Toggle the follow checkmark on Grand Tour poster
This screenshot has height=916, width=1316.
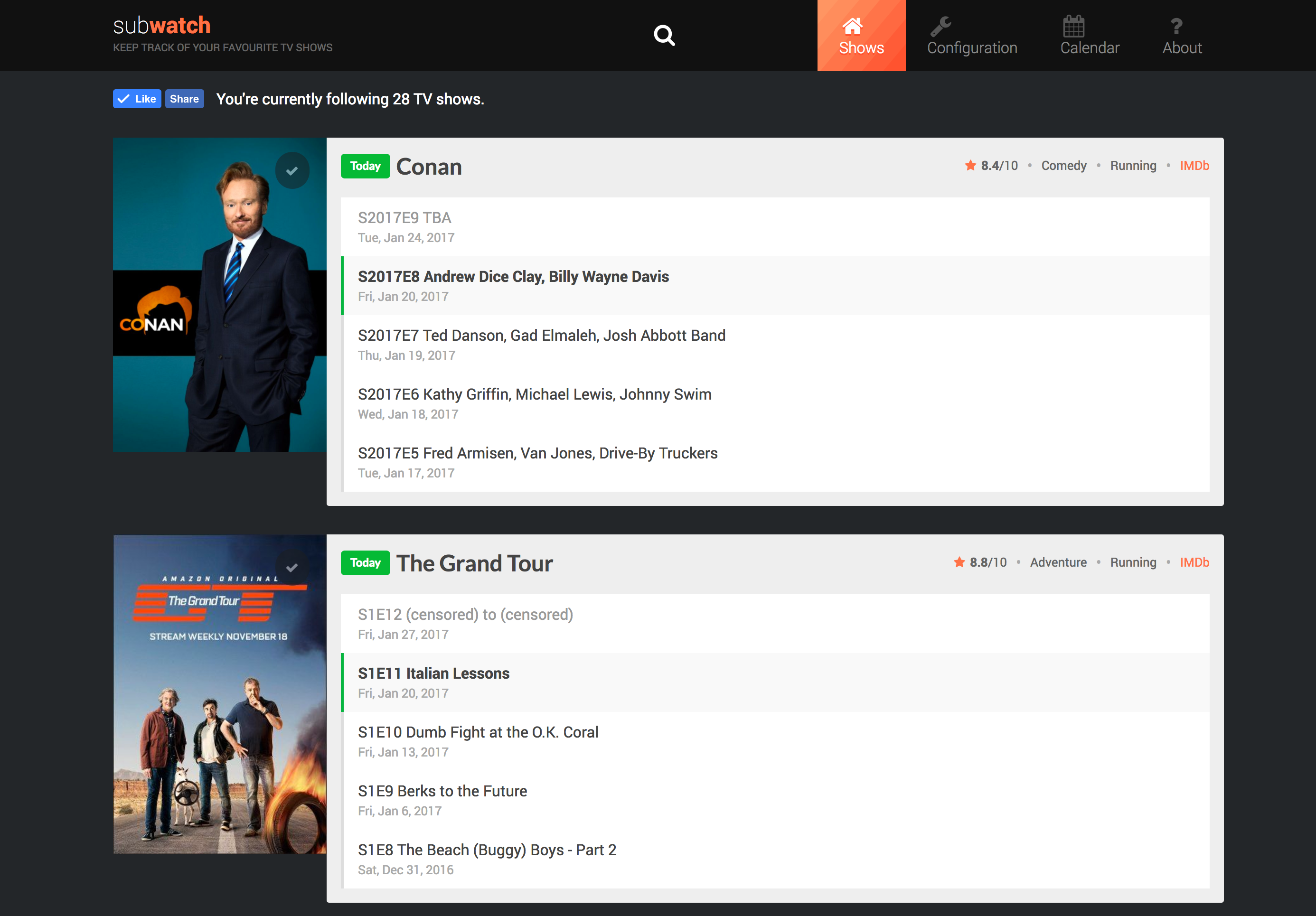click(292, 568)
